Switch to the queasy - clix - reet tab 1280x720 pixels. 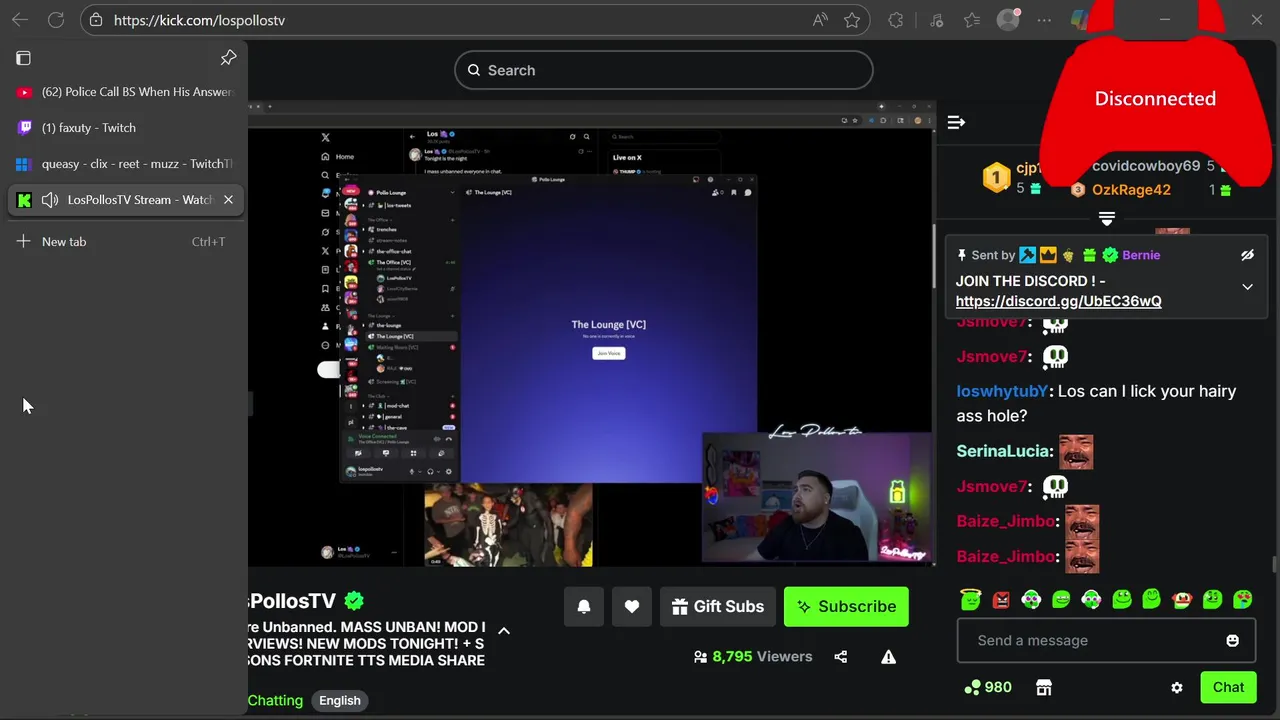coord(124,164)
